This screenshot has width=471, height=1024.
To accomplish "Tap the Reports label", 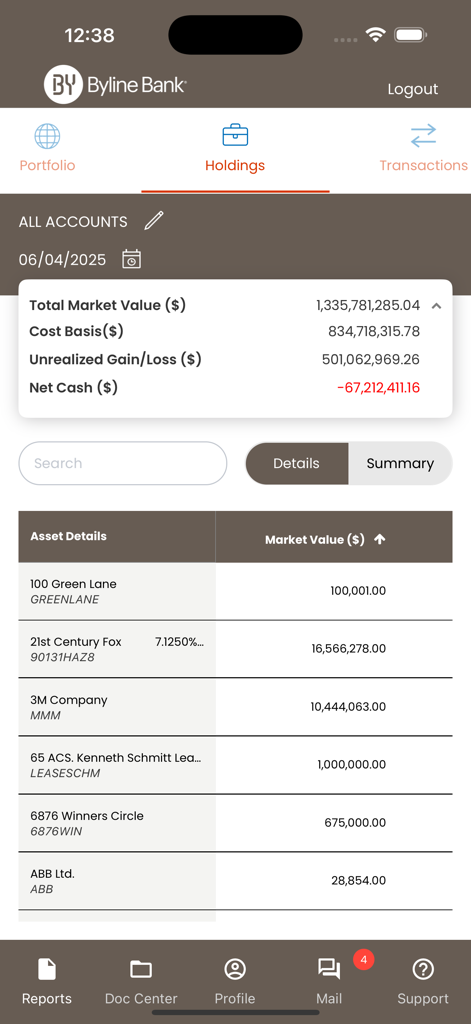I will [47, 999].
